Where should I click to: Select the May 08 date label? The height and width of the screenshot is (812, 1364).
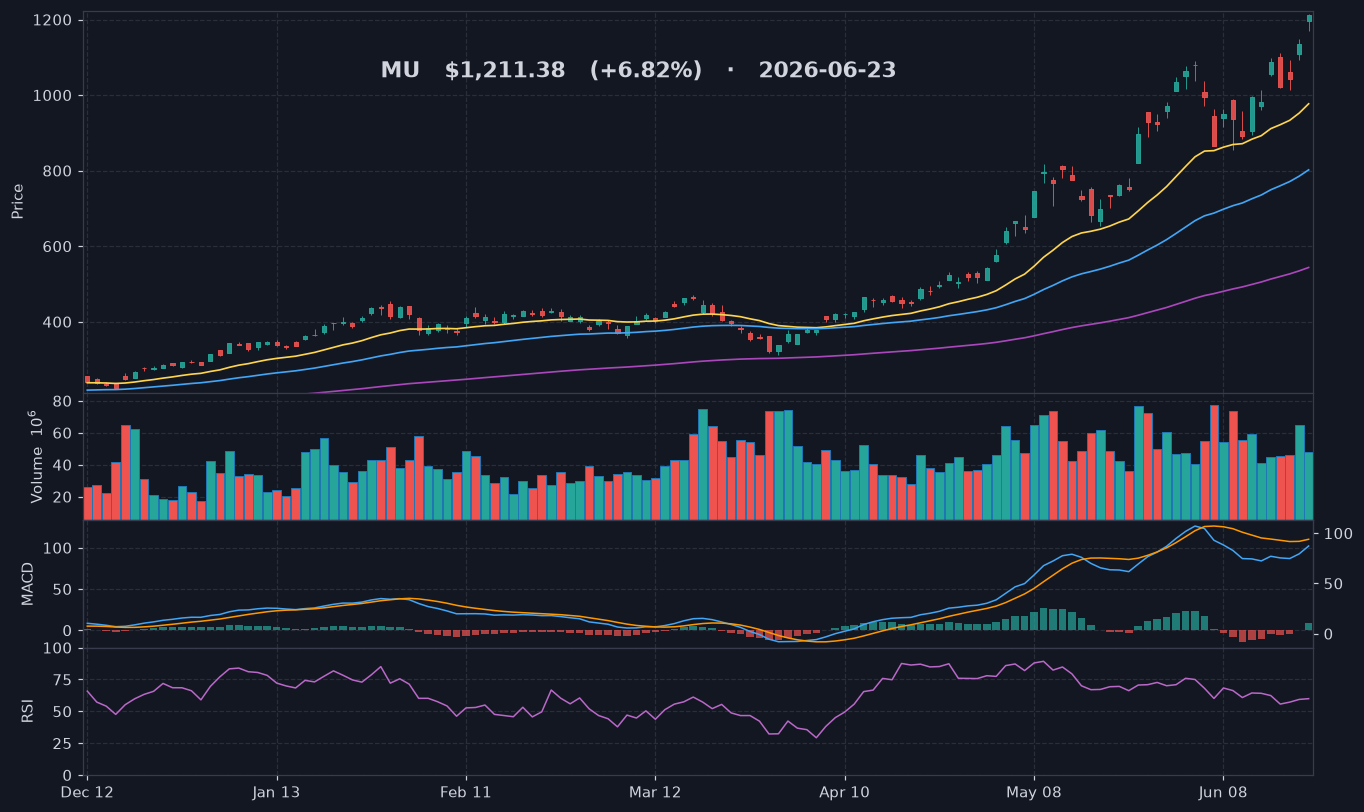(x=1034, y=793)
